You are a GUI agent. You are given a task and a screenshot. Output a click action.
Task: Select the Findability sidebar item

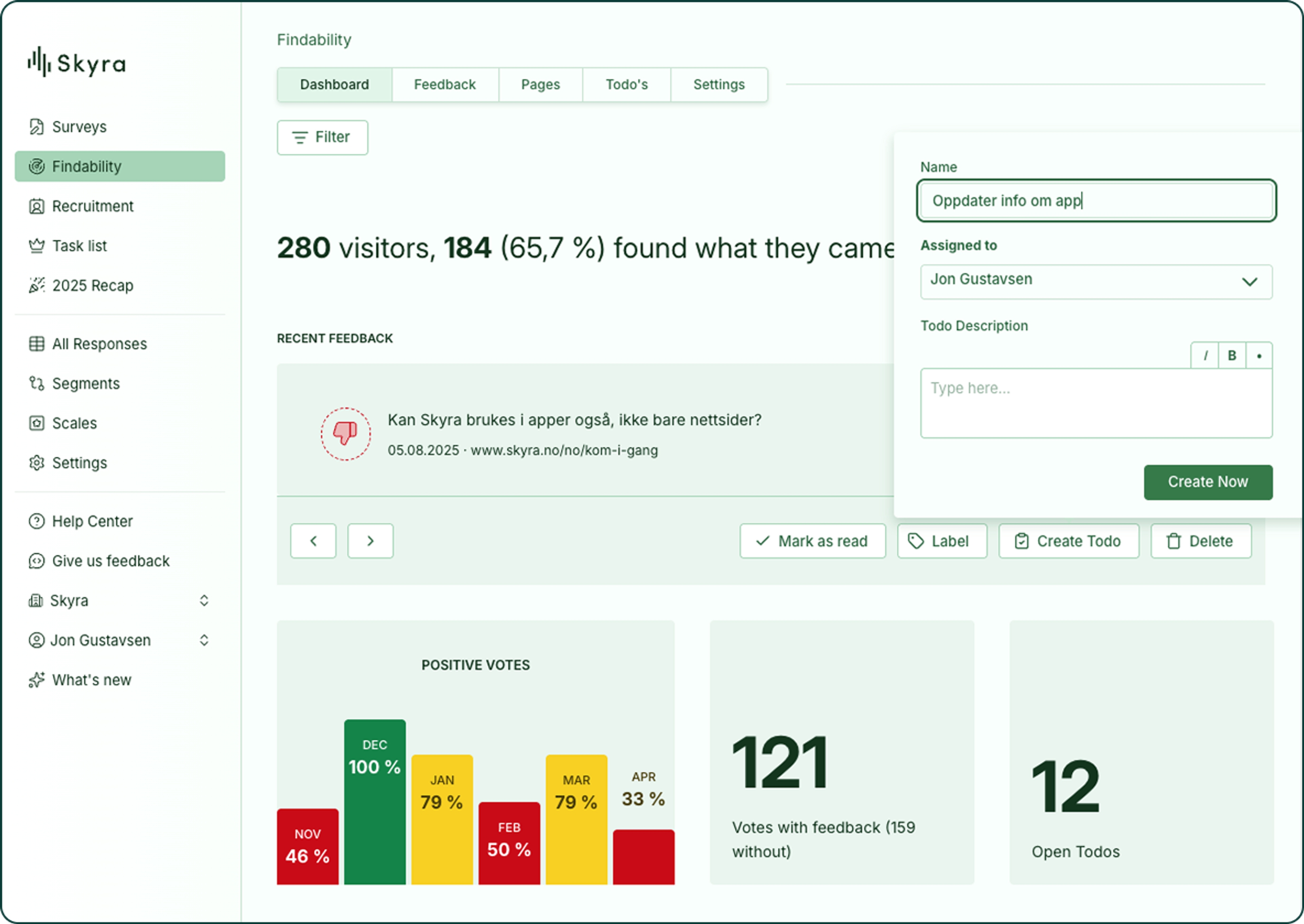[x=120, y=166]
